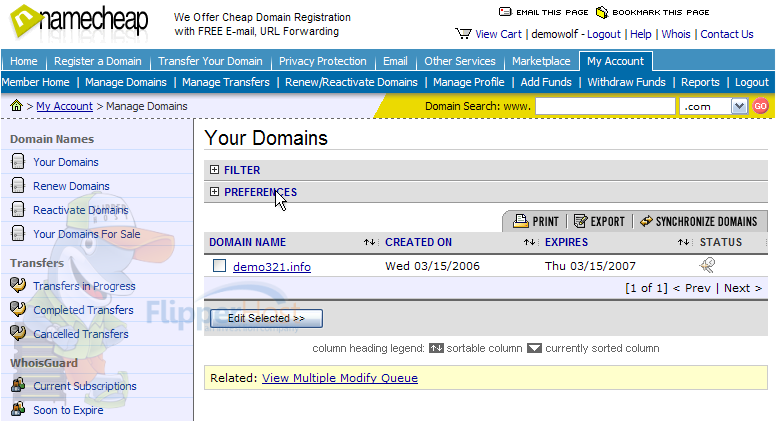The image size is (776, 422).
Task: Open Reports submenu item
Action: 700,82
